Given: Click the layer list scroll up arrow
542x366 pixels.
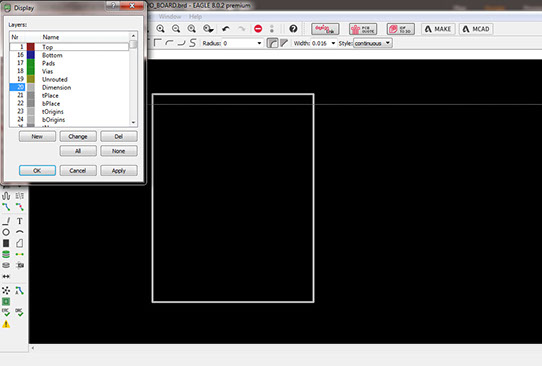Looking at the screenshot, I should click(133, 36).
